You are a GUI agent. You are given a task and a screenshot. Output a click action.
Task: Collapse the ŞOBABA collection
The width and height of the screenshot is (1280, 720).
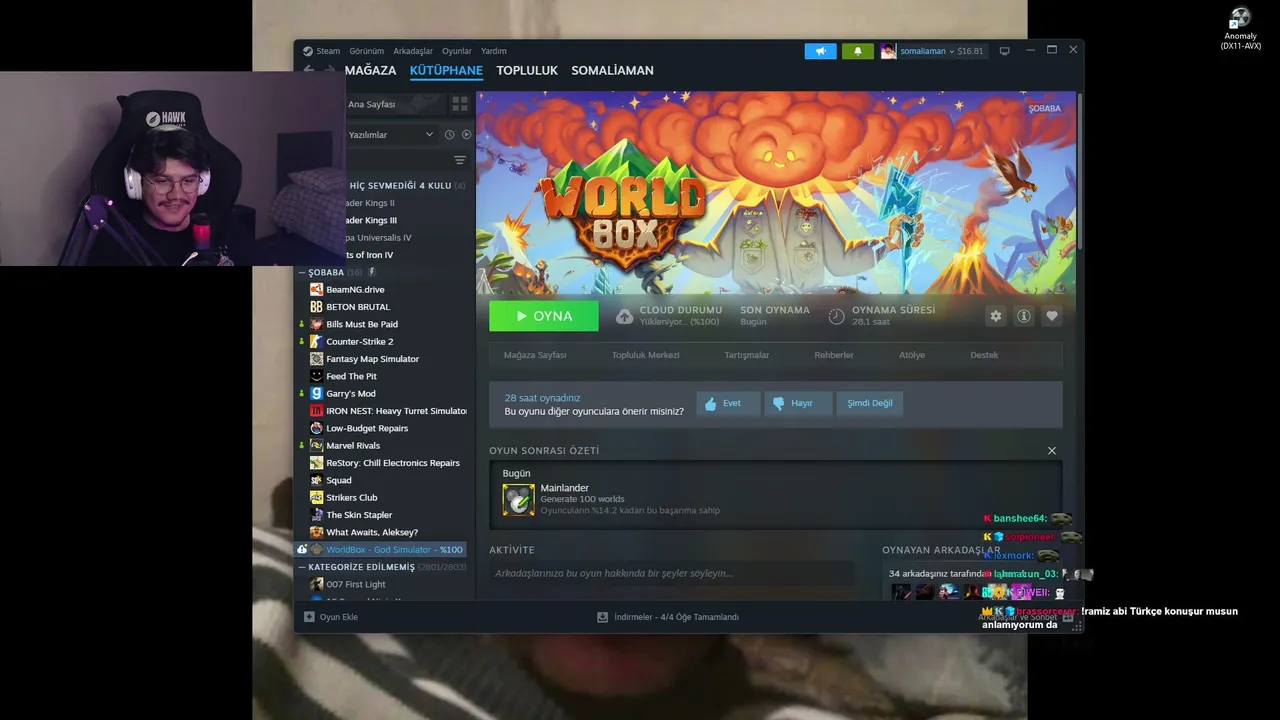[x=303, y=272]
